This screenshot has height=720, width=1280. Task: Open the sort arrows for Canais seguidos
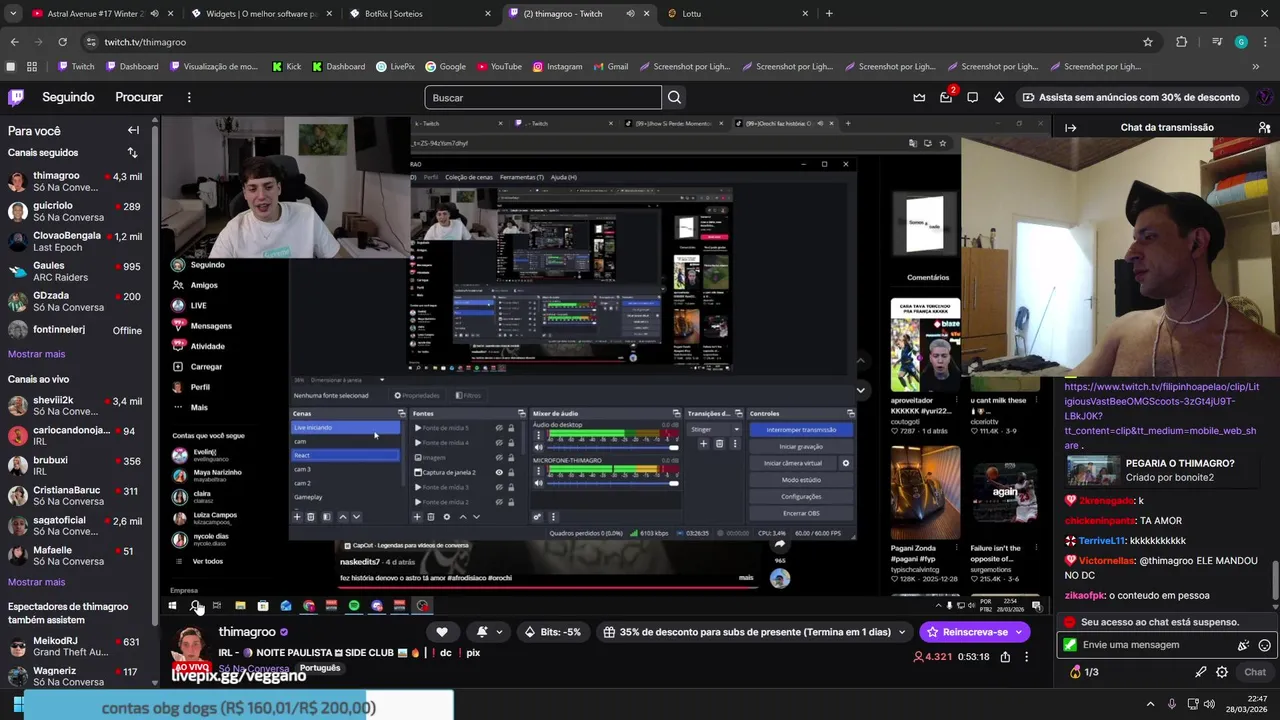132,153
